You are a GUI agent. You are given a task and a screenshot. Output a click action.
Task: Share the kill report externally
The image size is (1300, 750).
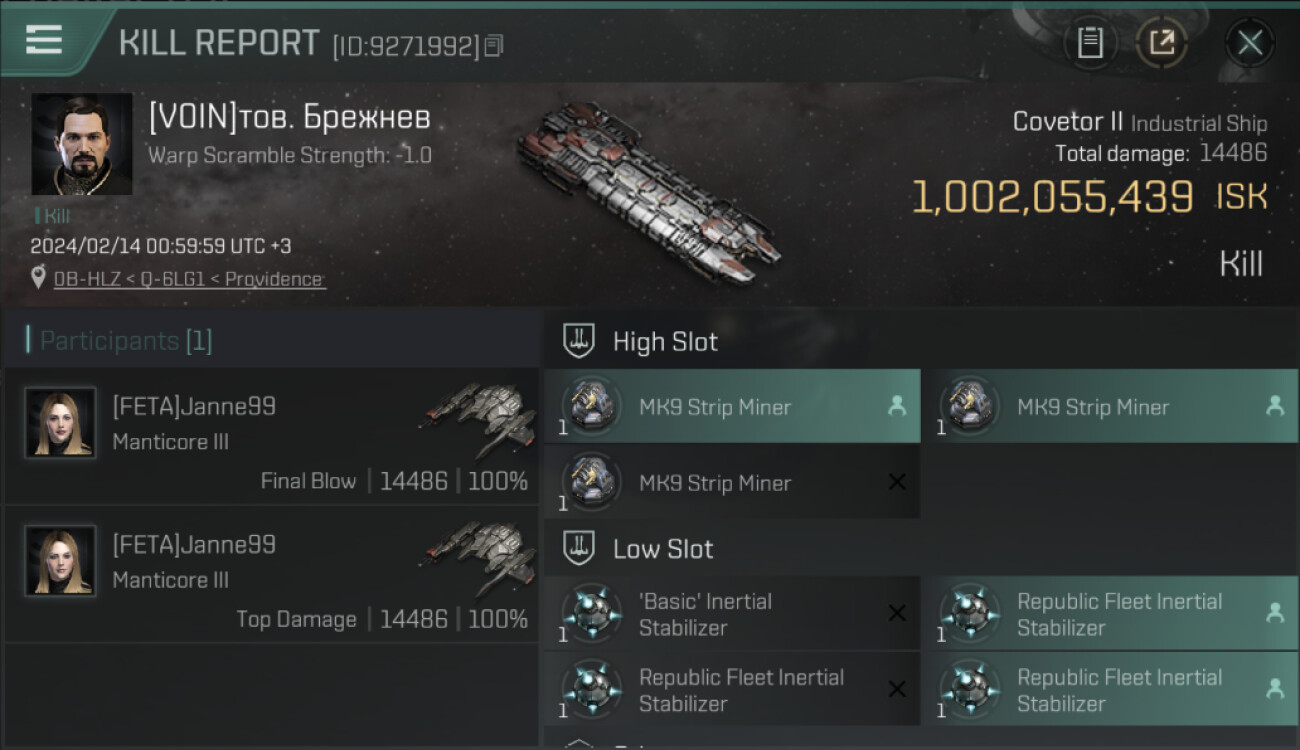(x=1161, y=43)
